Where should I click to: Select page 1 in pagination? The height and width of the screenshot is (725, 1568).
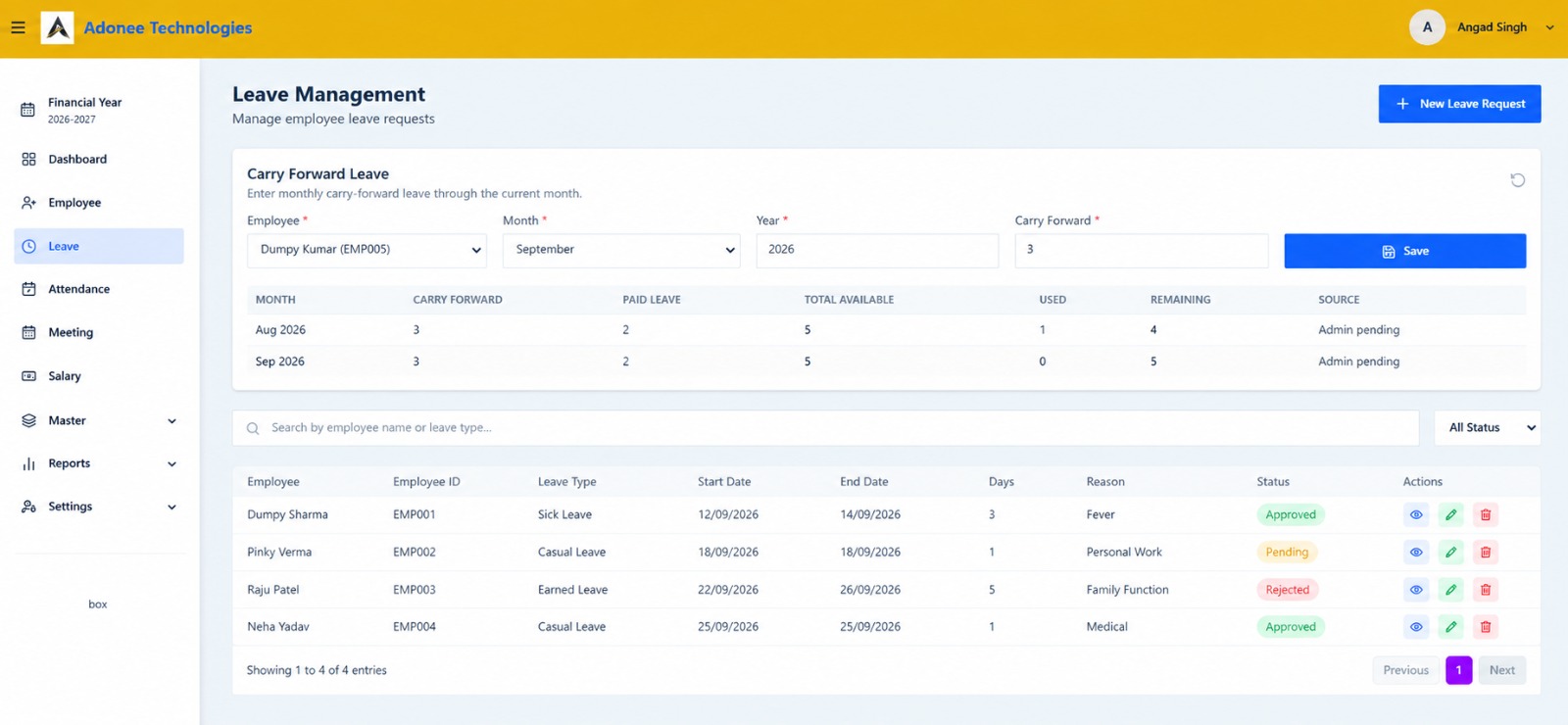pyautogui.click(x=1458, y=670)
